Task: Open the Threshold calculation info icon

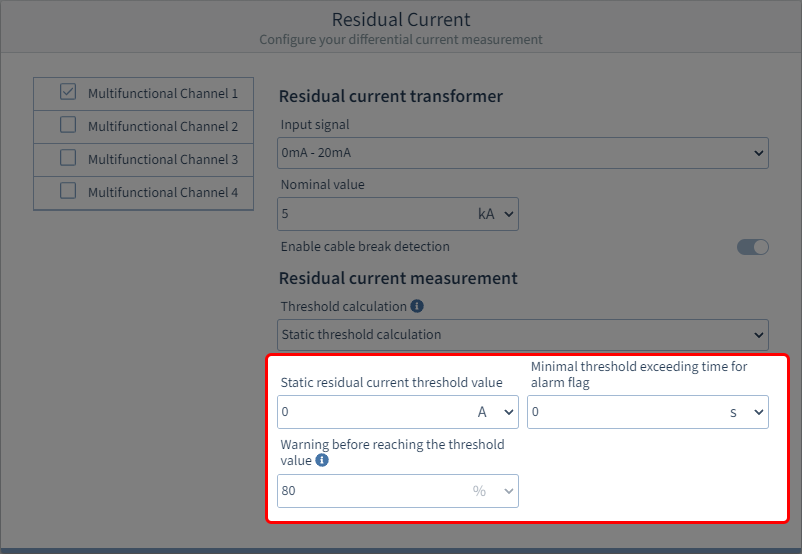Action: pyautogui.click(x=417, y=306)
